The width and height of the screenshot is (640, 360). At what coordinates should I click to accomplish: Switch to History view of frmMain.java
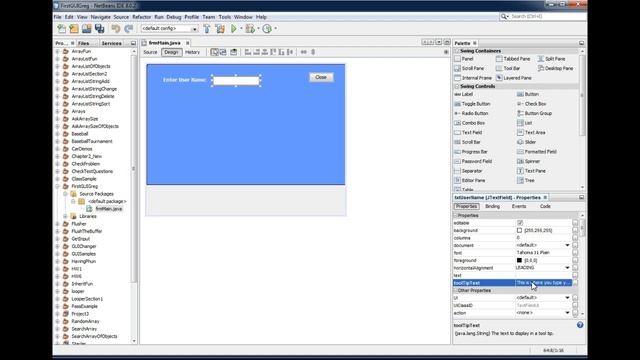[192, 52]
